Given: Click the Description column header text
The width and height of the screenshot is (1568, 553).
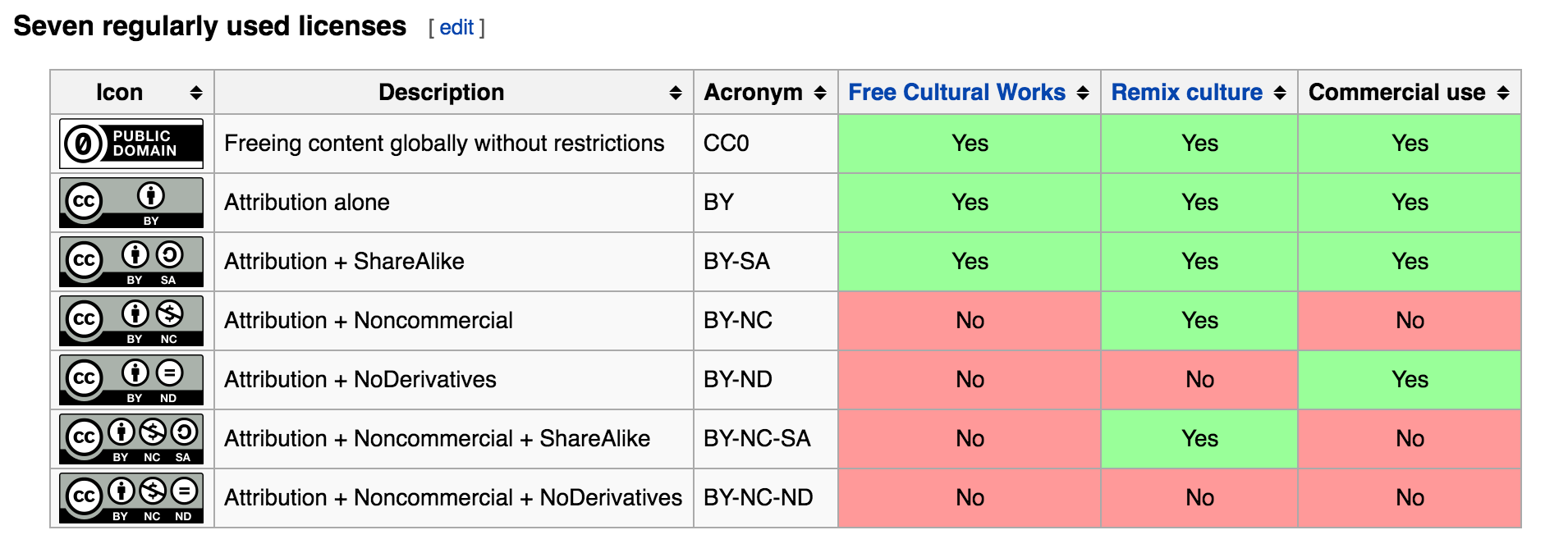Looking at the screenshot, I should click(441, 93).
